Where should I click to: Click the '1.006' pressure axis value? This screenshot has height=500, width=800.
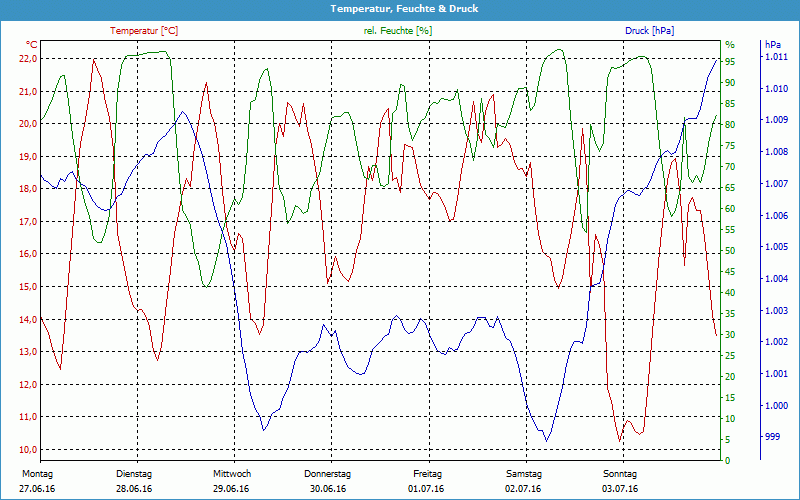click(776, 216)
